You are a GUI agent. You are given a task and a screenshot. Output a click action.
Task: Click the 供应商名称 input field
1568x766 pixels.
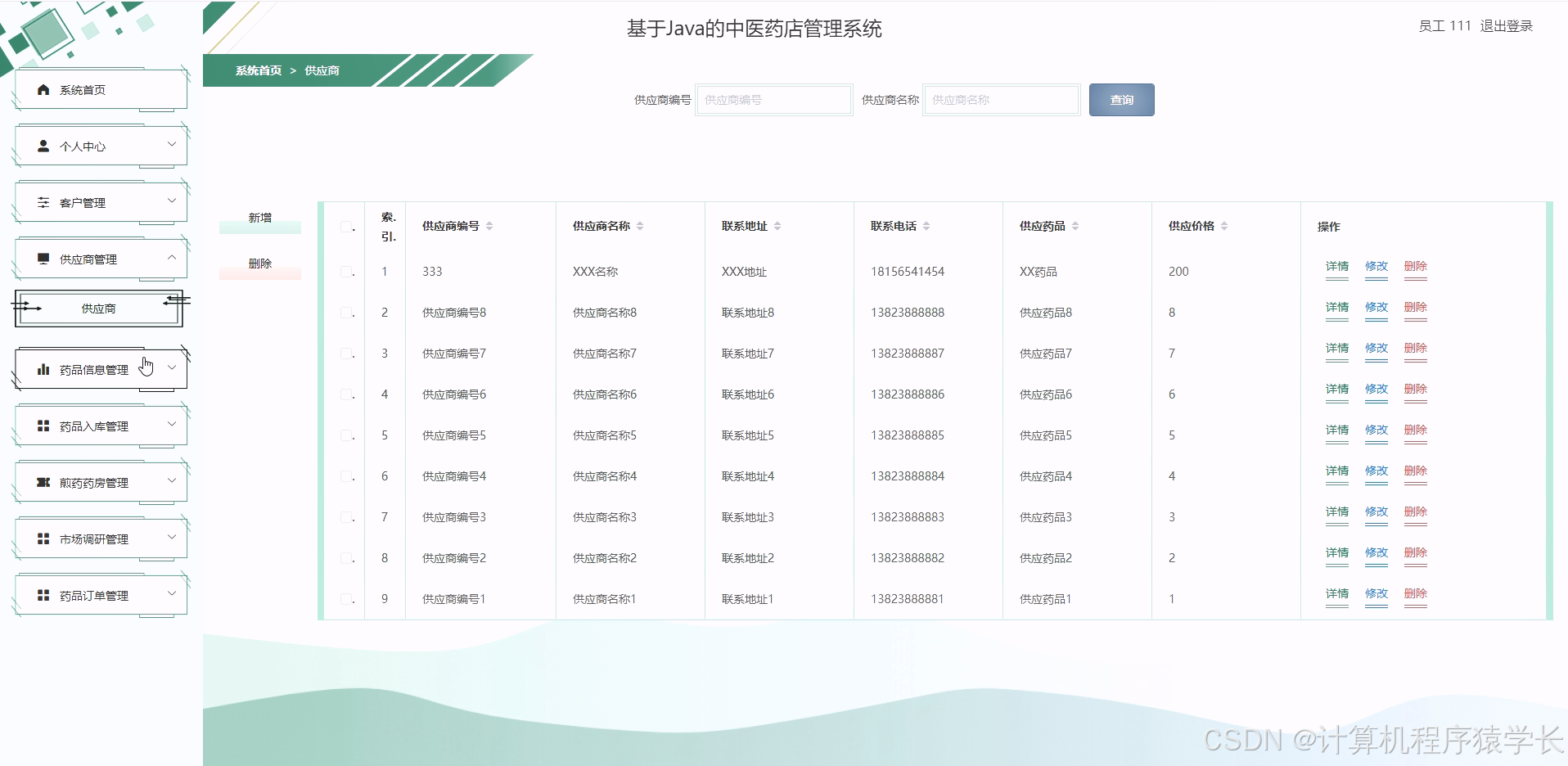[1000, 100]
